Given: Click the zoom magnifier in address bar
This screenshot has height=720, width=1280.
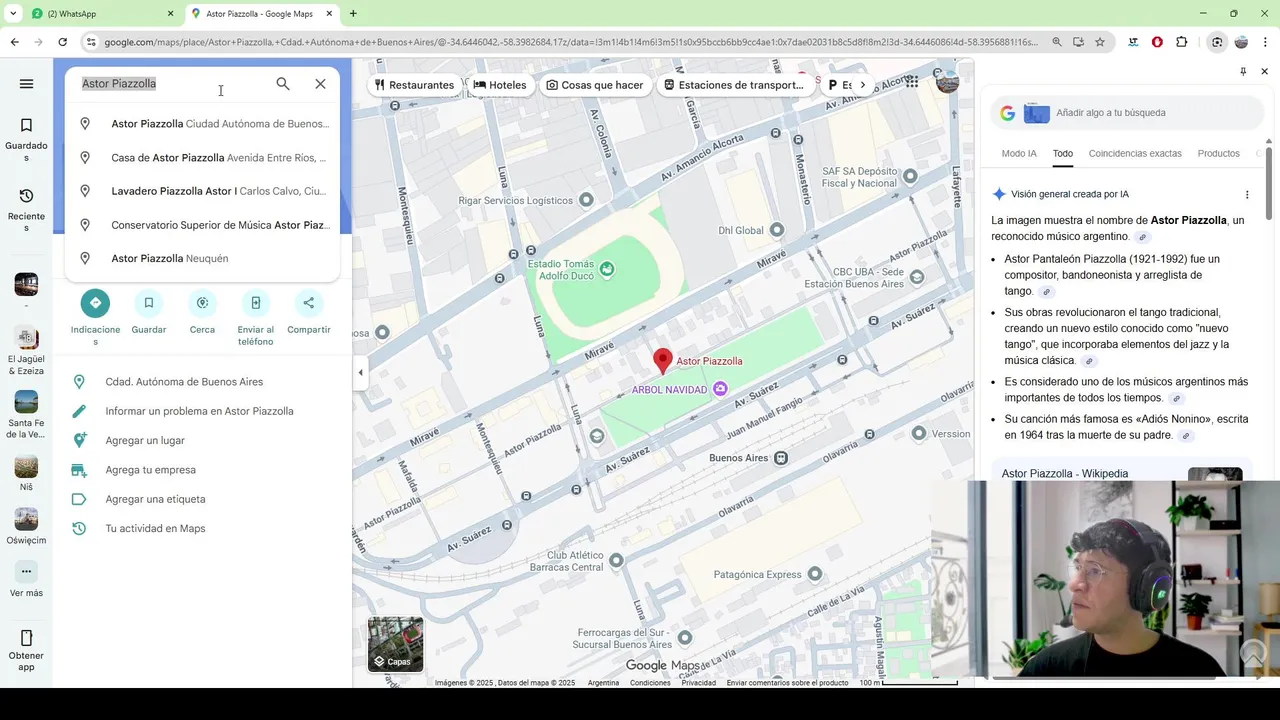Looking at the screenshot, I should point(1057,42).
